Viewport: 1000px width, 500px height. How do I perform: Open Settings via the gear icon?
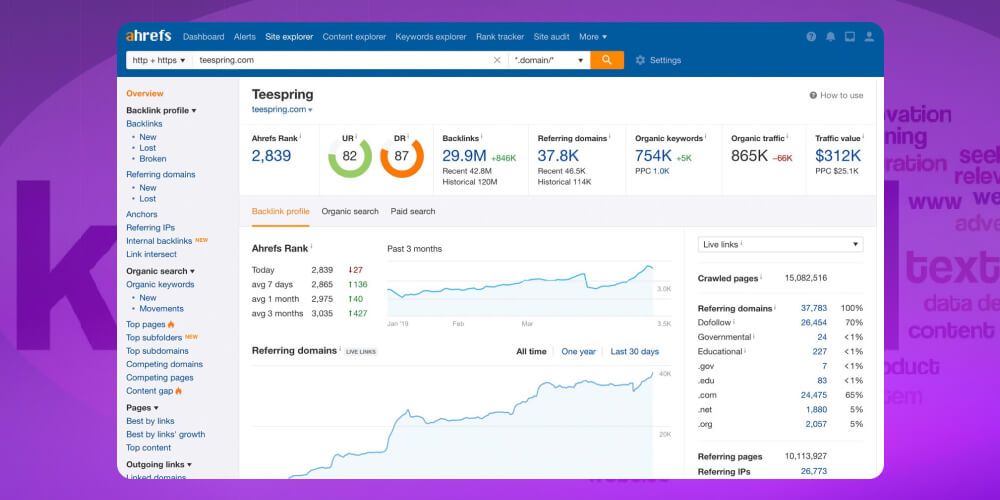pyautogui.click(x=641, y=60)
